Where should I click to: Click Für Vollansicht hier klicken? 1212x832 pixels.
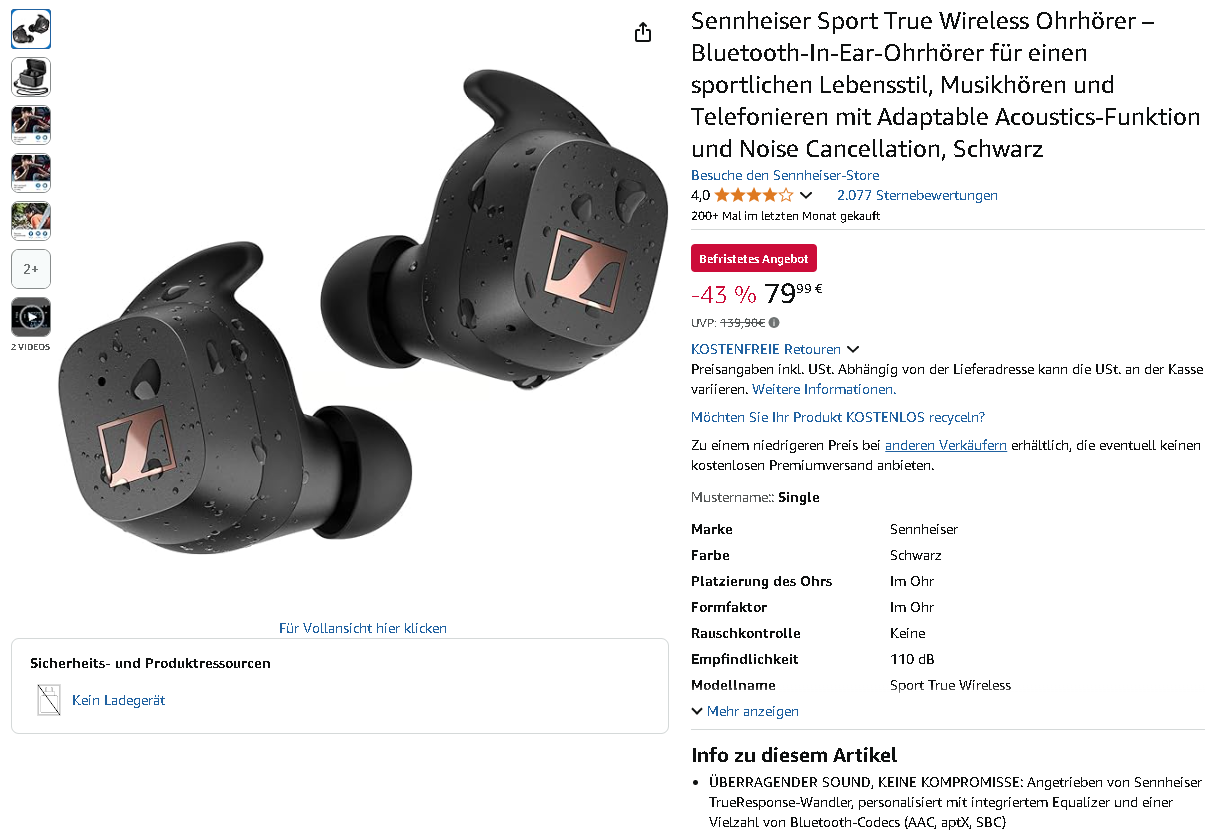[x=363, y=628]
